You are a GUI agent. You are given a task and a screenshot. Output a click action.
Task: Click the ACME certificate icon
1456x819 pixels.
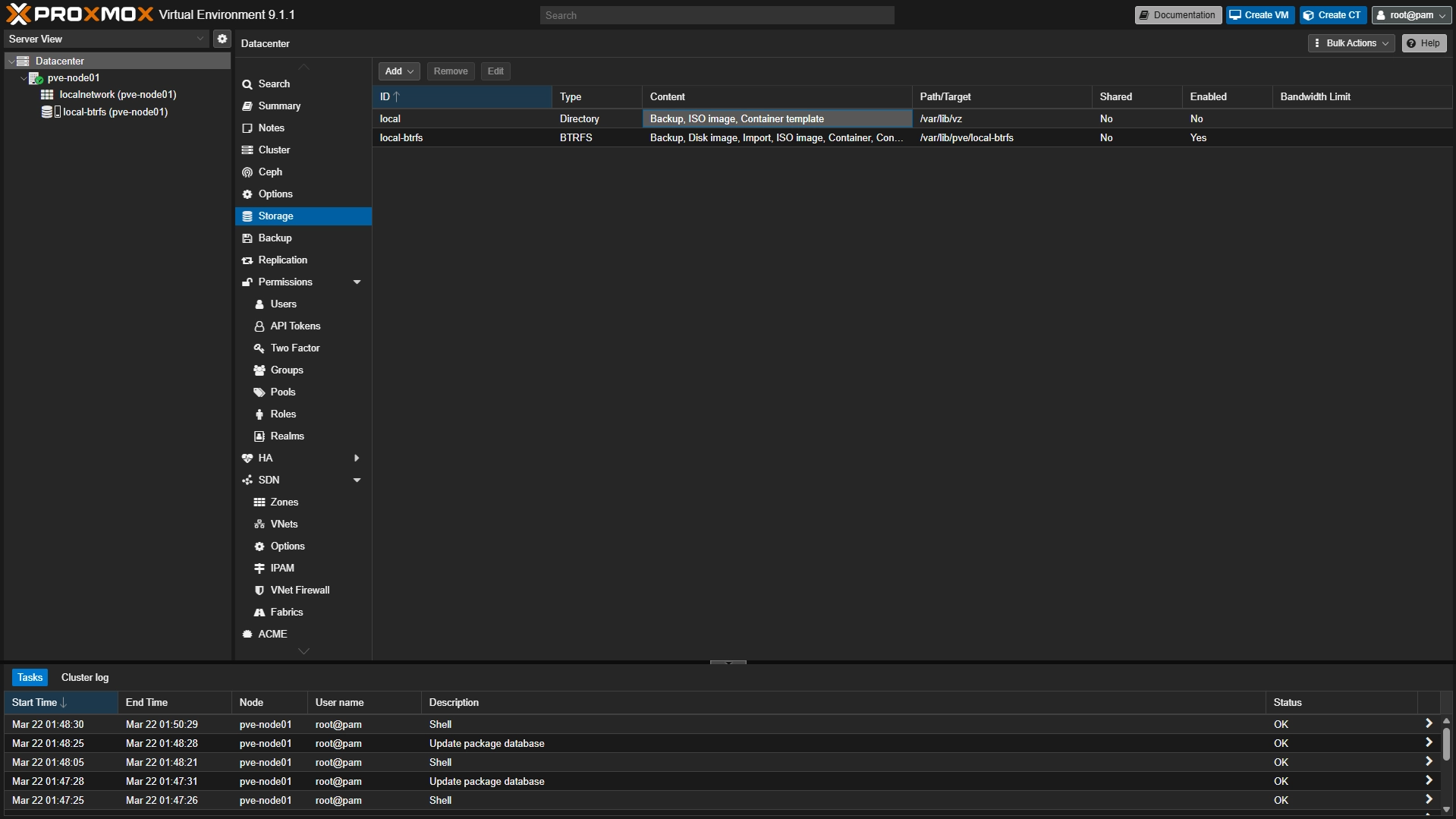point(247,635)
